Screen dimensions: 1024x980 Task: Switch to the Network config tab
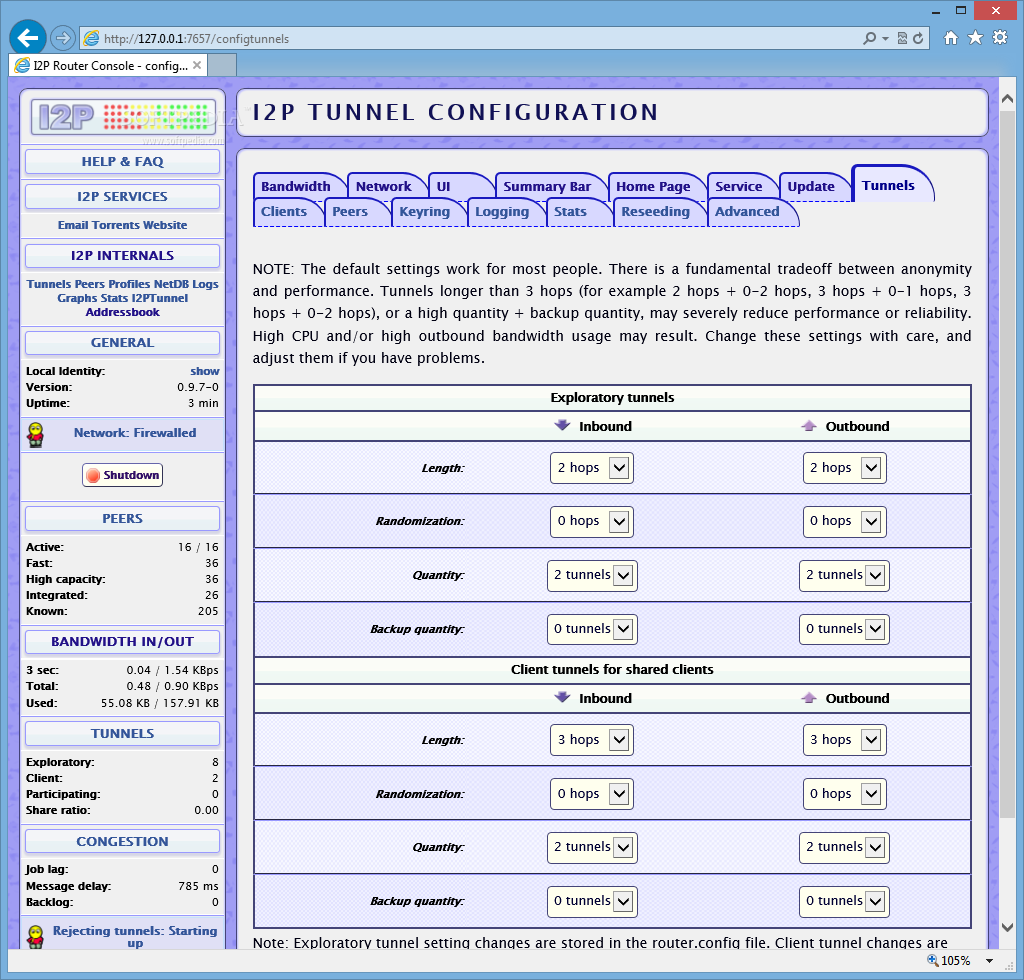pos(384,187)
